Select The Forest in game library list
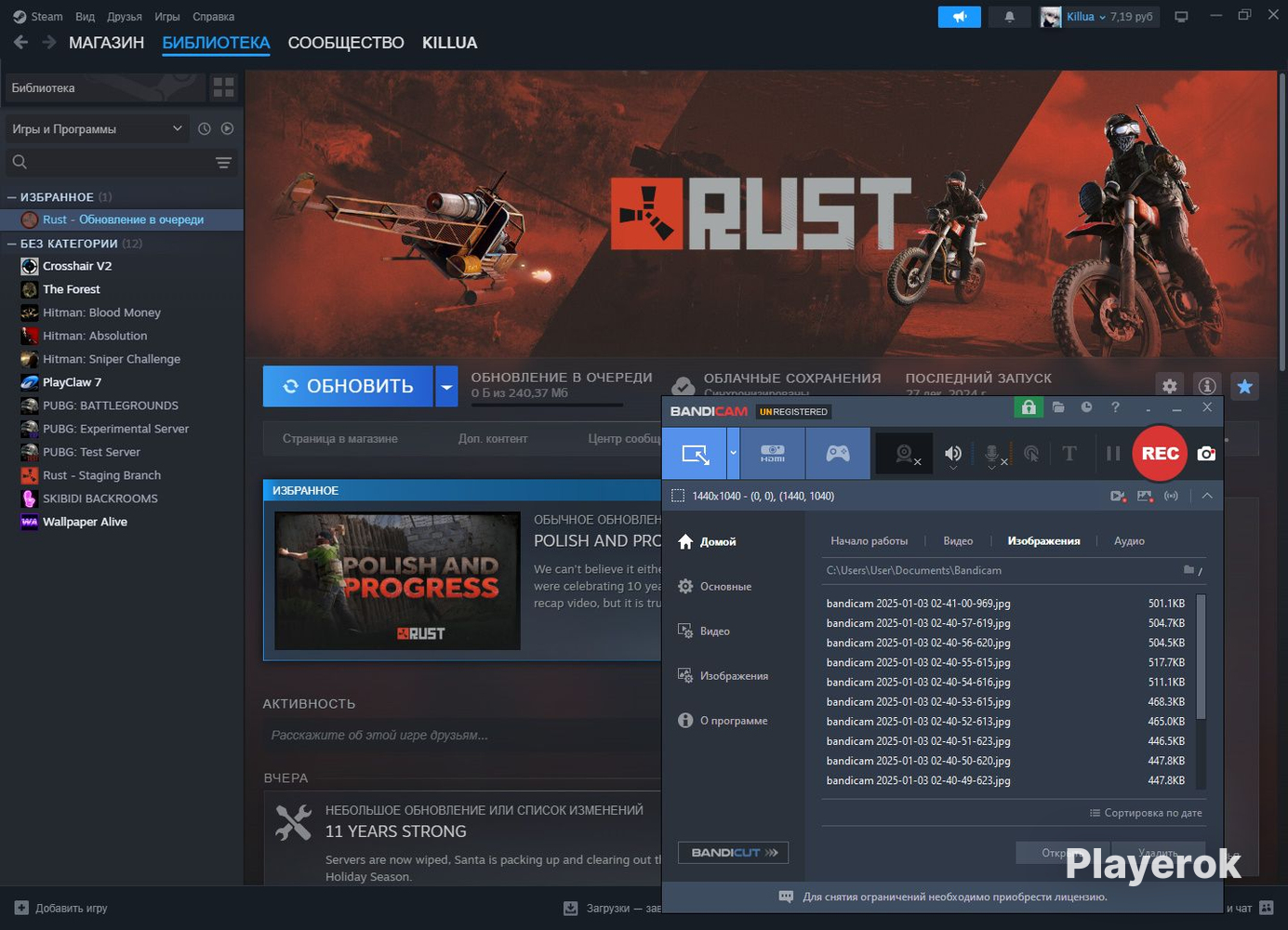Image resolution: width=1288 pixels, height=930 pixels. 72,289
